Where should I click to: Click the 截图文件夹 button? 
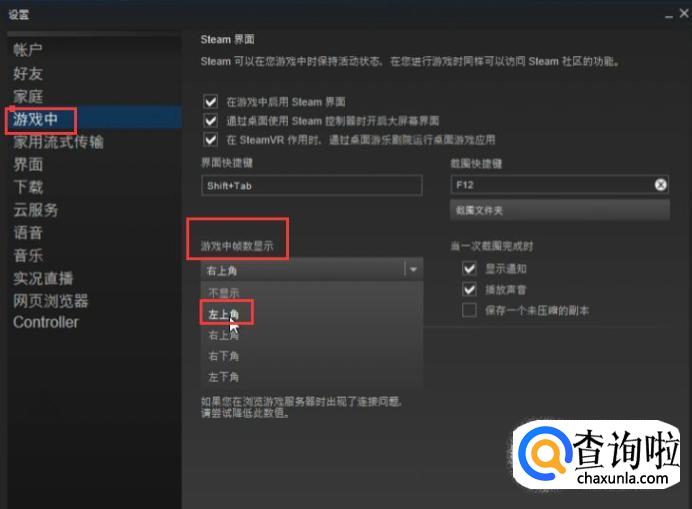click(x=560, y=210)
